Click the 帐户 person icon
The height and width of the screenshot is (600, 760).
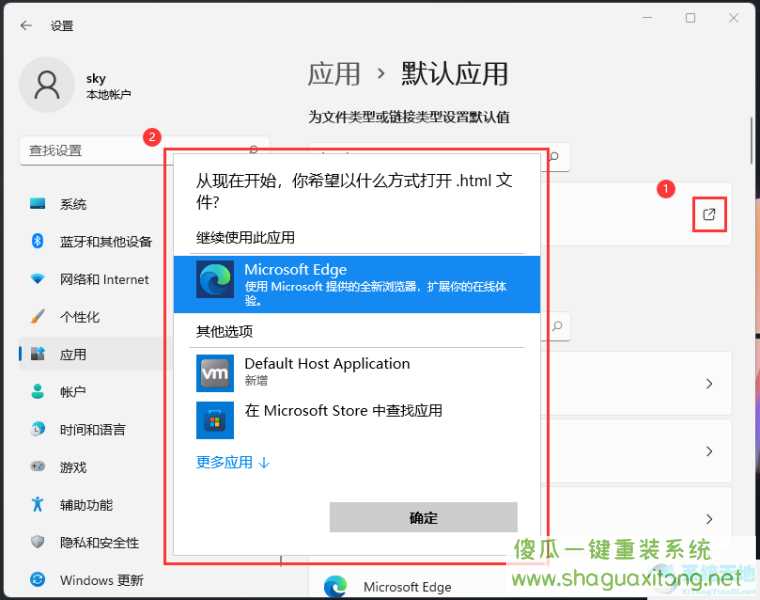[37, 391]
